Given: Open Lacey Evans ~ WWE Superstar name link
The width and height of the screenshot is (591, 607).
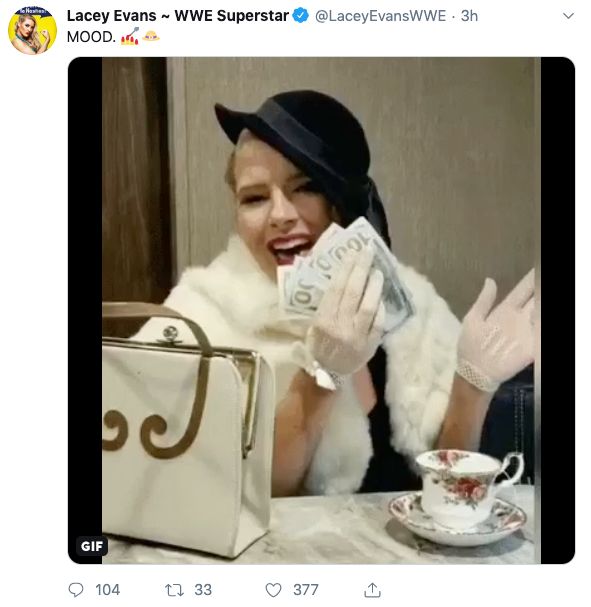Looking at the screenshot, I should [178, 16].
